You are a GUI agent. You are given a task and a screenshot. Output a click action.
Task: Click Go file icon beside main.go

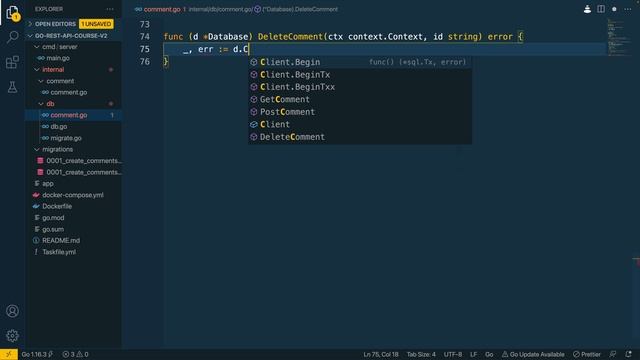pyautogui.click(x=40, y=58)
